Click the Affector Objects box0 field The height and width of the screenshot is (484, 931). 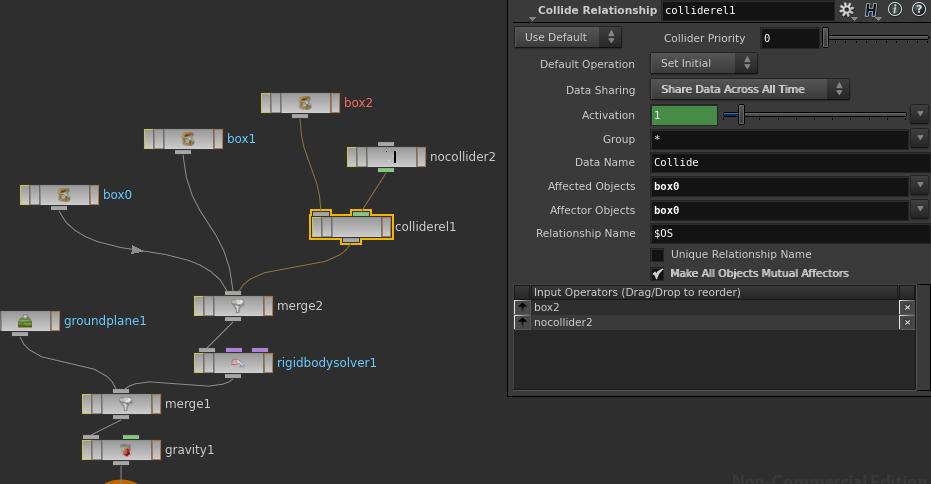[779, 210]
